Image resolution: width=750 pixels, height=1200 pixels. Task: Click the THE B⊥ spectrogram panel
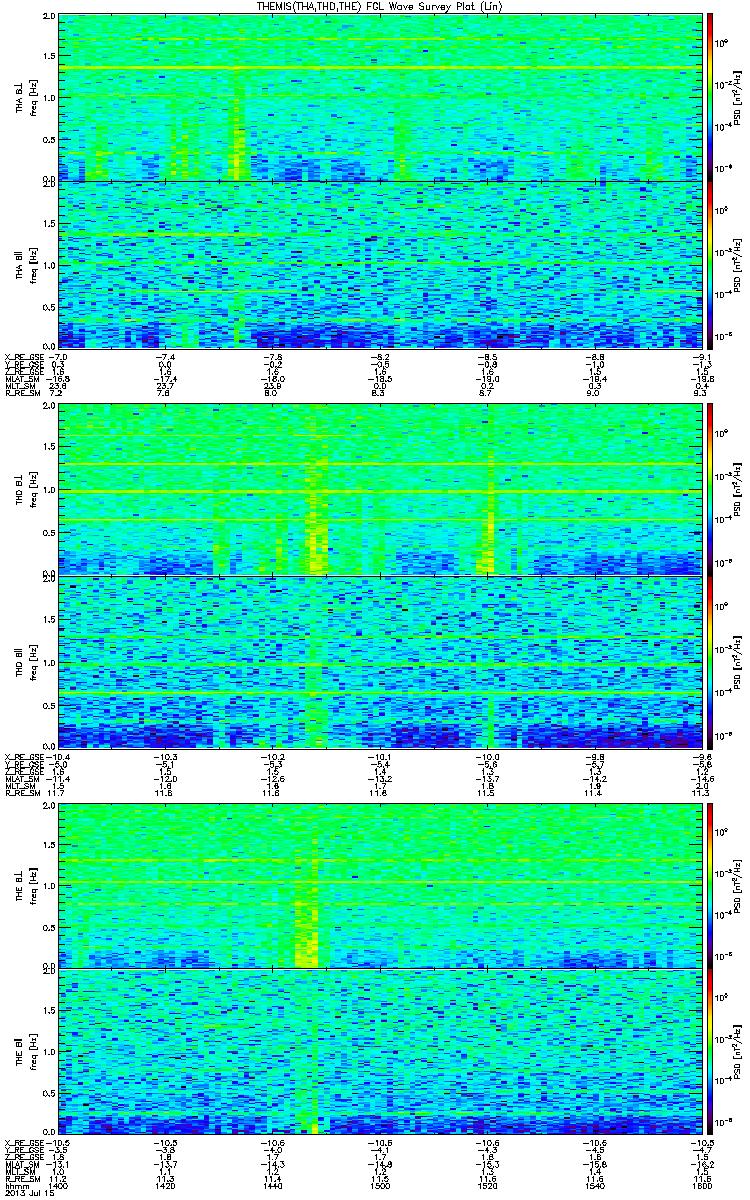pos(378,886)
